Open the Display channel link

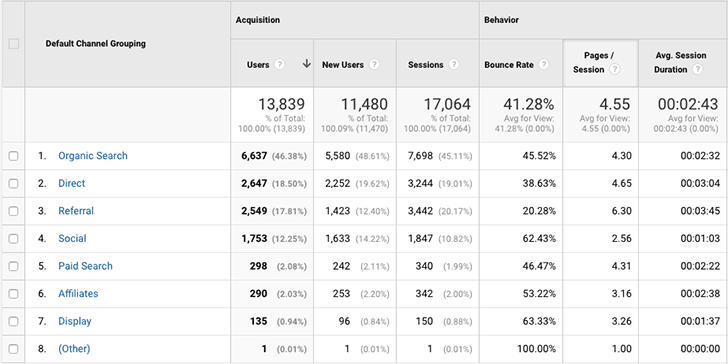pos(75,321)
